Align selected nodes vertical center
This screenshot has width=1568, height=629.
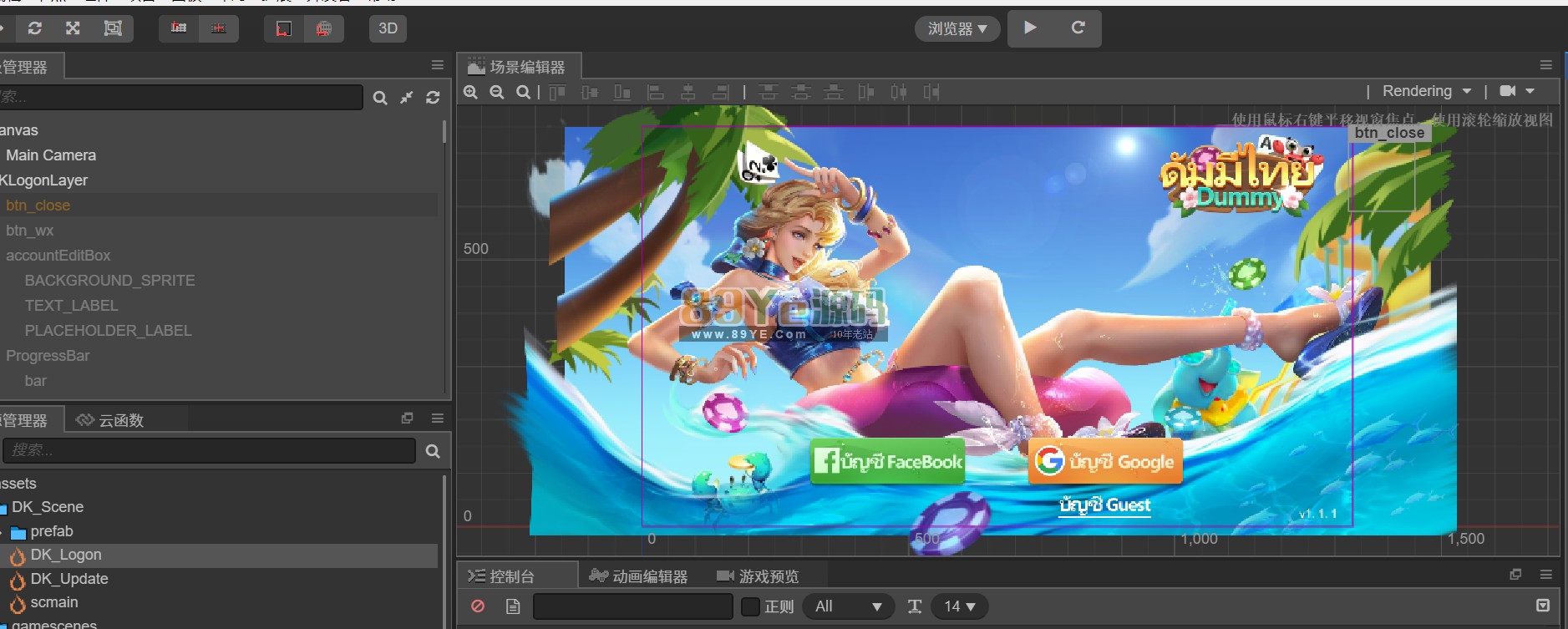tap(590, 92)
